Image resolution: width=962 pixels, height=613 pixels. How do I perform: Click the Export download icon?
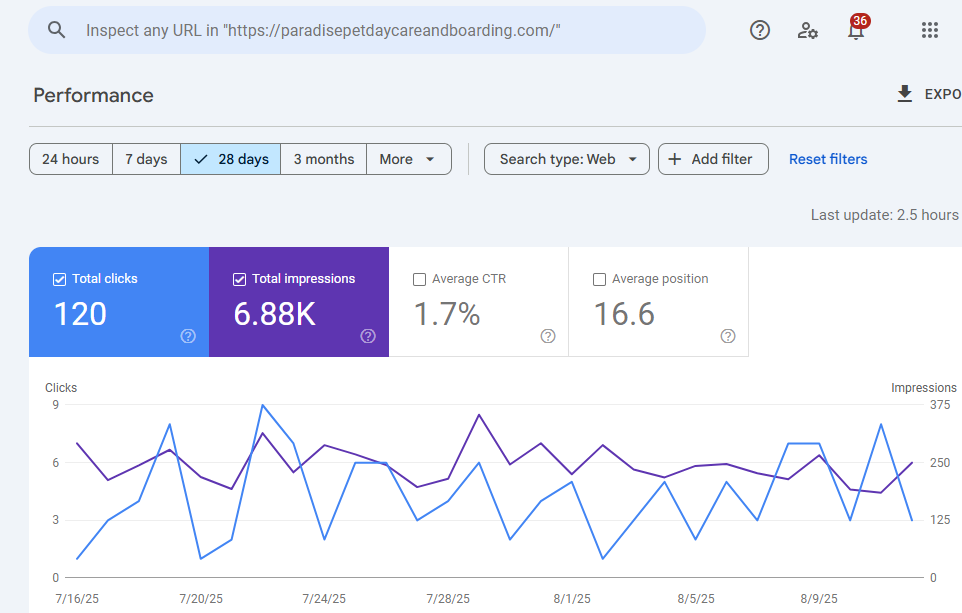click(x=905, y=94)
